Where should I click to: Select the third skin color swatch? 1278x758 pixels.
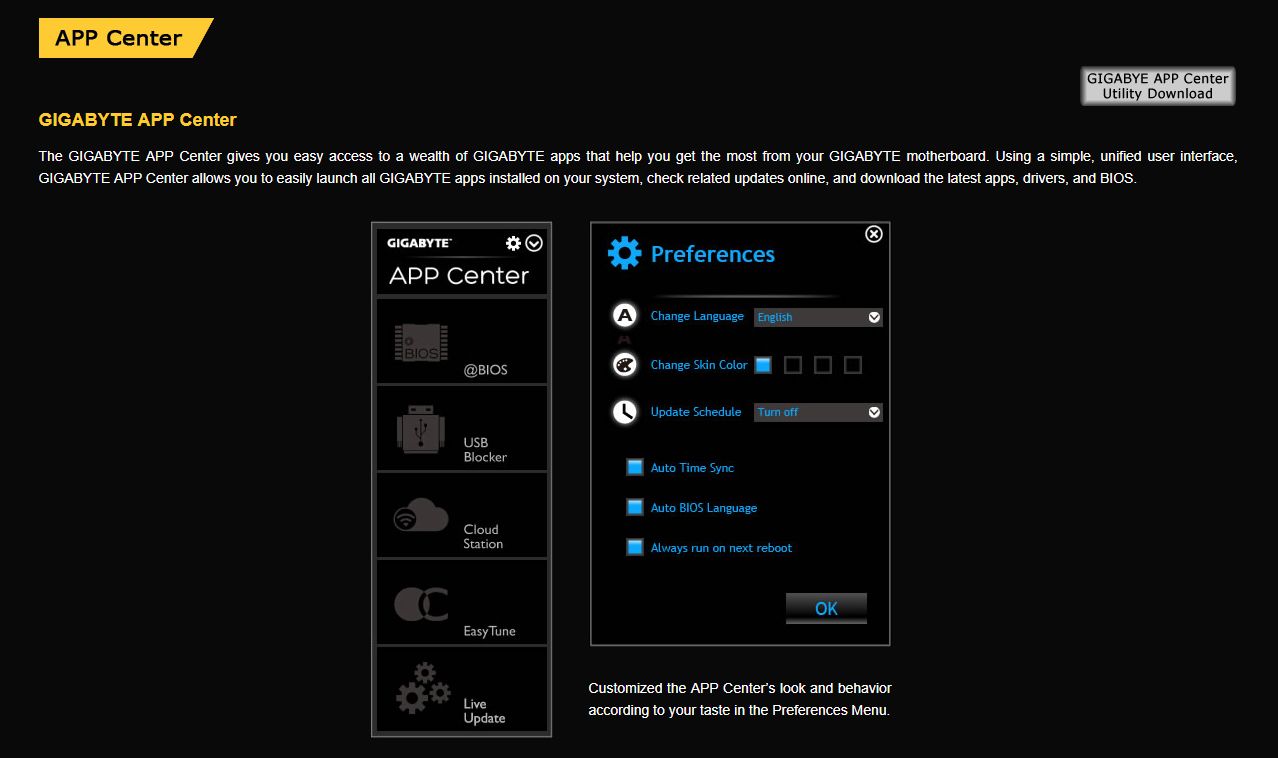tap(823, 365)
